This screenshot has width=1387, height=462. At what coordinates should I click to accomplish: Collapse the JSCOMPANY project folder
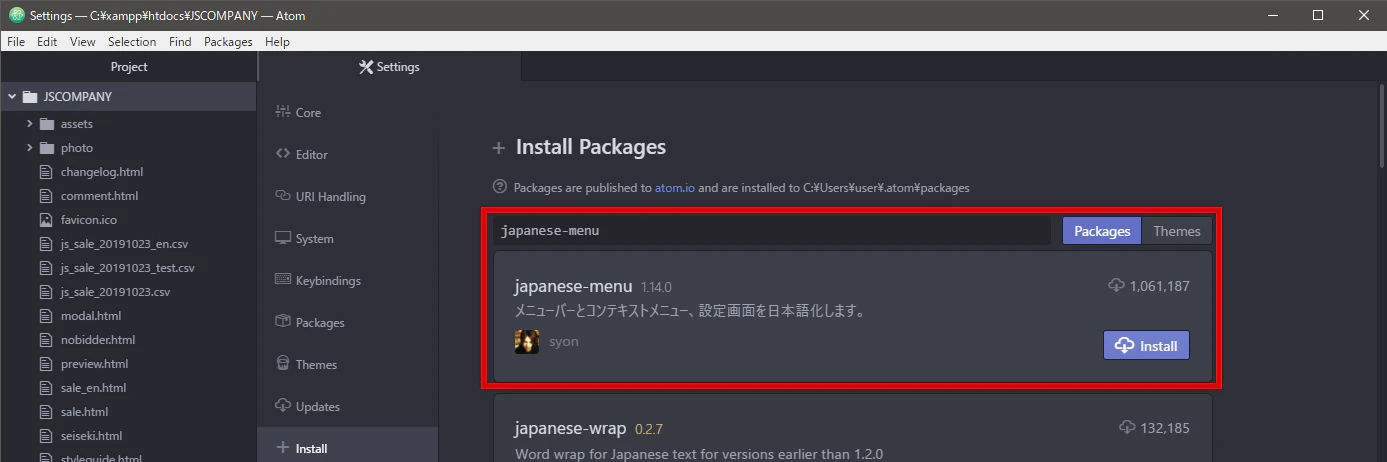[12, 97]
